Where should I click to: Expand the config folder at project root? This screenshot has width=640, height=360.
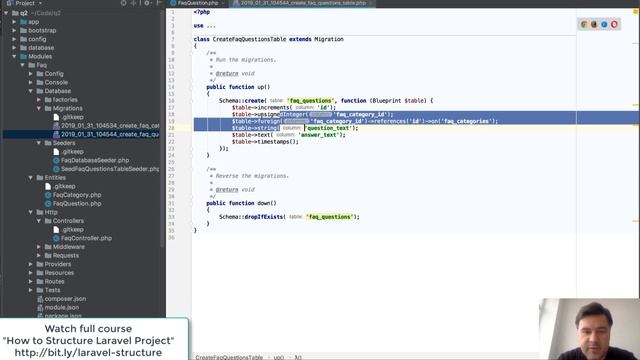point(15,39)
